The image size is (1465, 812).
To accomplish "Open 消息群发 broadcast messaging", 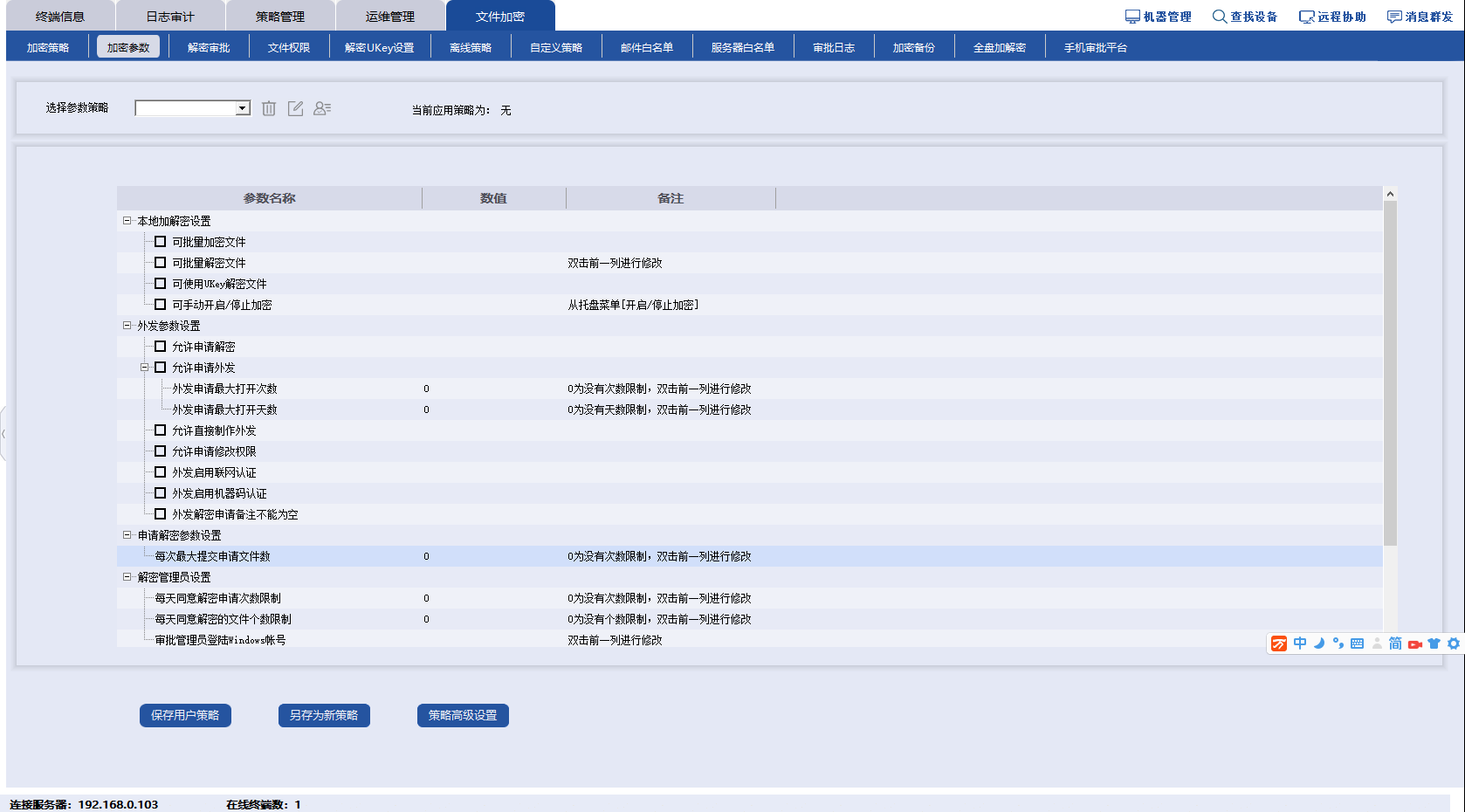I will coord(1420,17).
